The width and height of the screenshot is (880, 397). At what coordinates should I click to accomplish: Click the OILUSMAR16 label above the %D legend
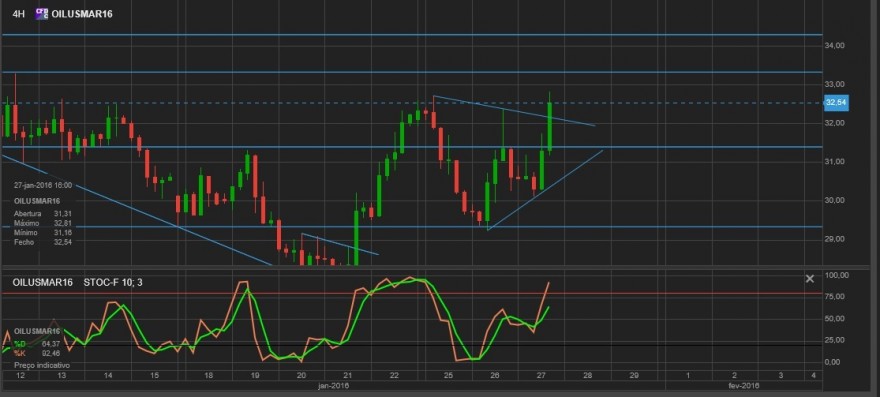point(36,331)
